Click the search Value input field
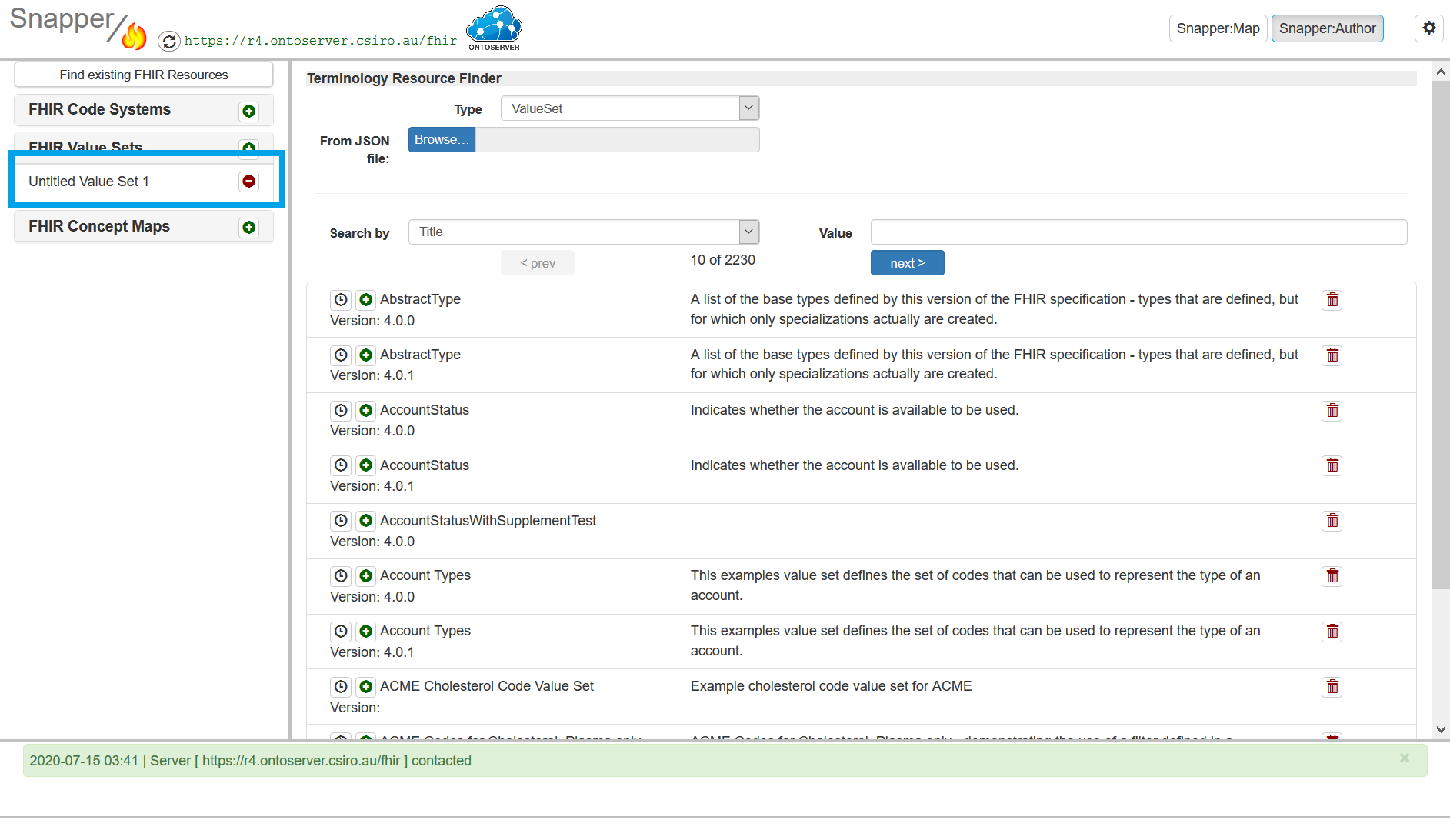1450x840 pixels. (1138, 232)
